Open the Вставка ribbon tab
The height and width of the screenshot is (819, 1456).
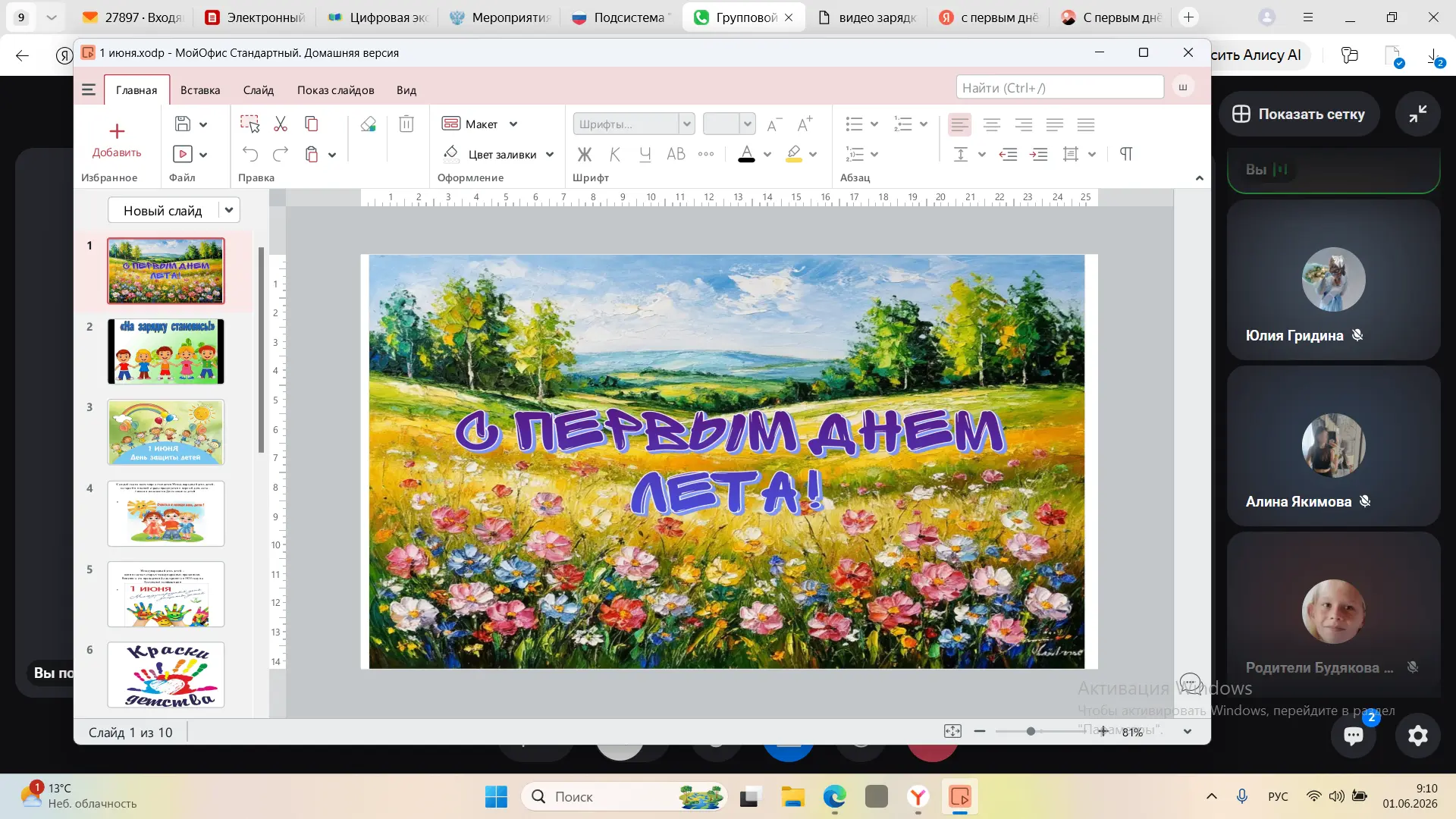tap(200, 90)
